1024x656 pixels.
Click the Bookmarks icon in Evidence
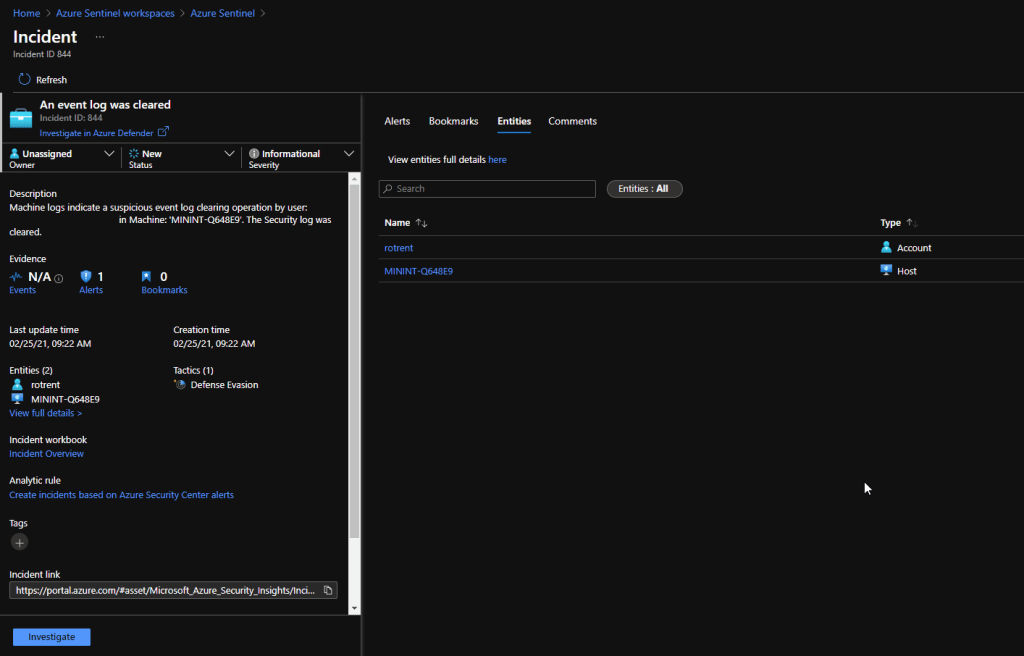[146, 276]
